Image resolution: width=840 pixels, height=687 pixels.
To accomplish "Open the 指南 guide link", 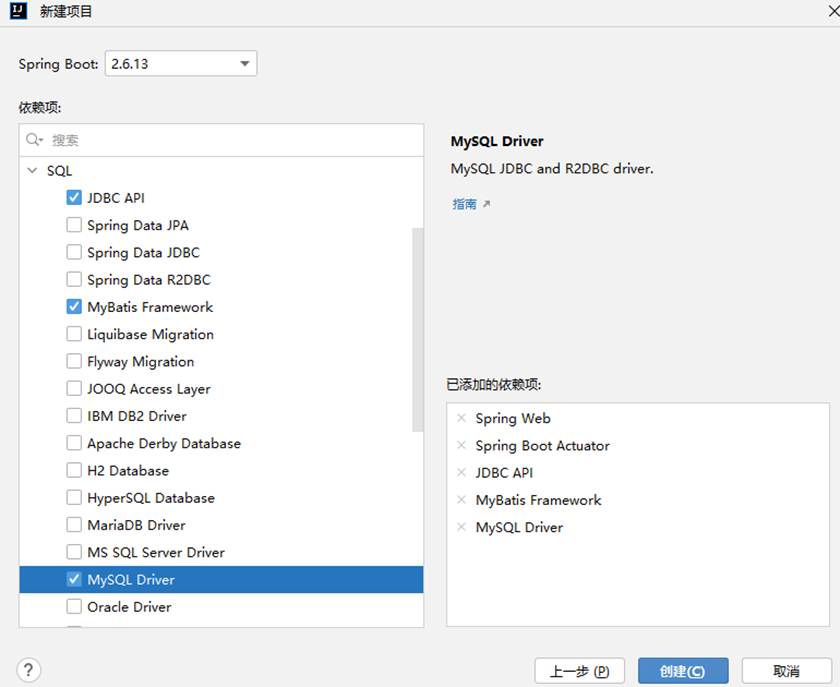I will [x=464, y=204].
